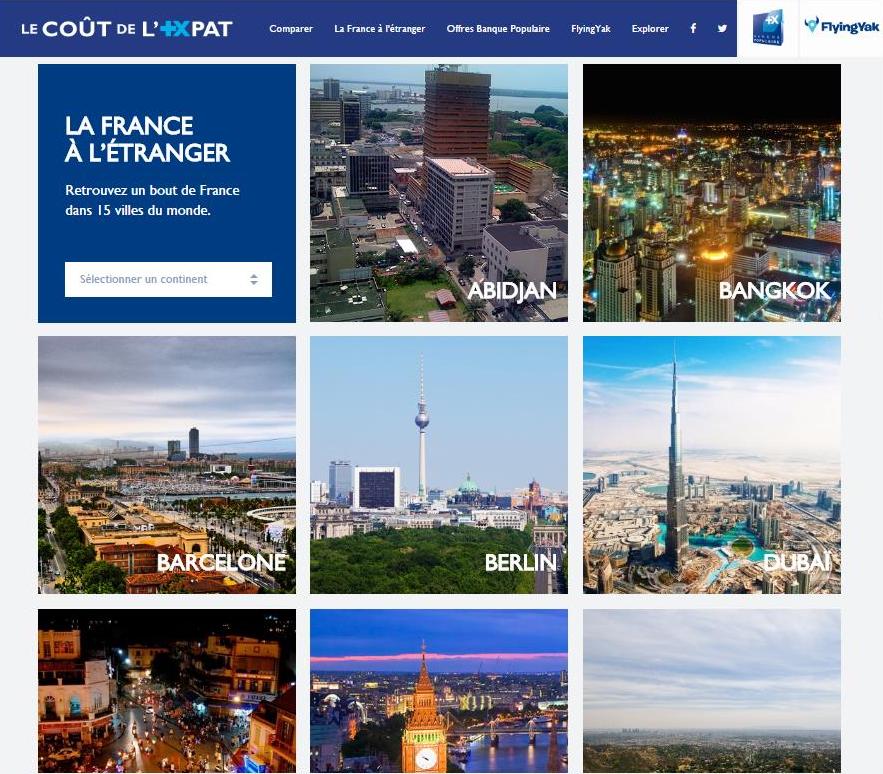Viewport: 883px width, 774px height.
Task: Click Le Coût de l'Expat site logo
Action: 127,29
